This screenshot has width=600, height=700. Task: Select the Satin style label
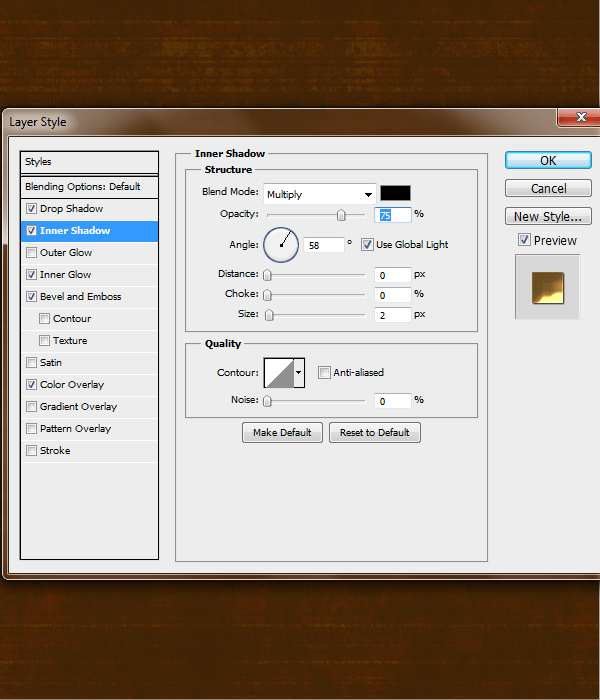pyautogui.click(x=51, y=362)
